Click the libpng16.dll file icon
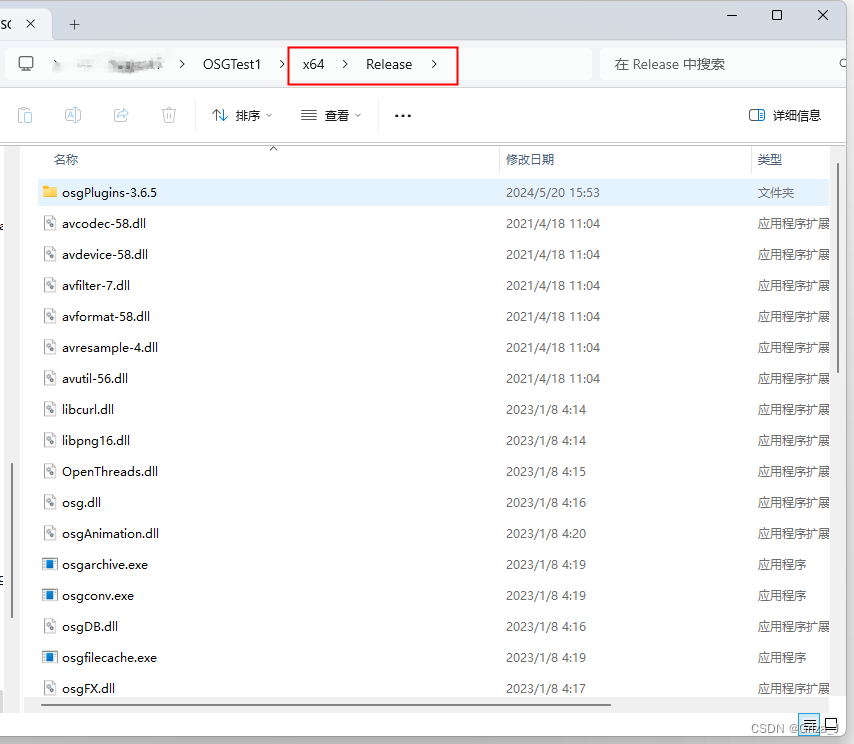The image size is (854, 744). (x=49, y=440)
